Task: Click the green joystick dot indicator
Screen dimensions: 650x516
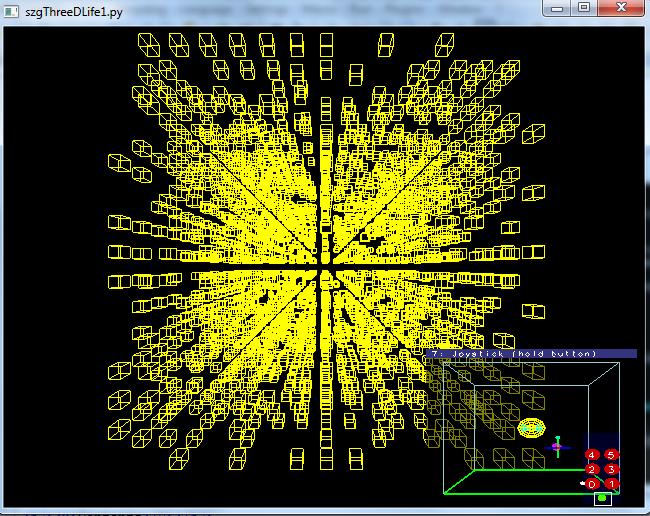Action: 602,497
